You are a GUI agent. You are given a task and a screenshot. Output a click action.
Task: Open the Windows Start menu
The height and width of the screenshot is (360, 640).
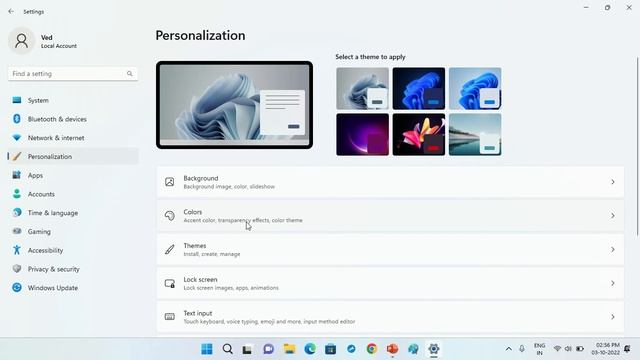point(207,349)
